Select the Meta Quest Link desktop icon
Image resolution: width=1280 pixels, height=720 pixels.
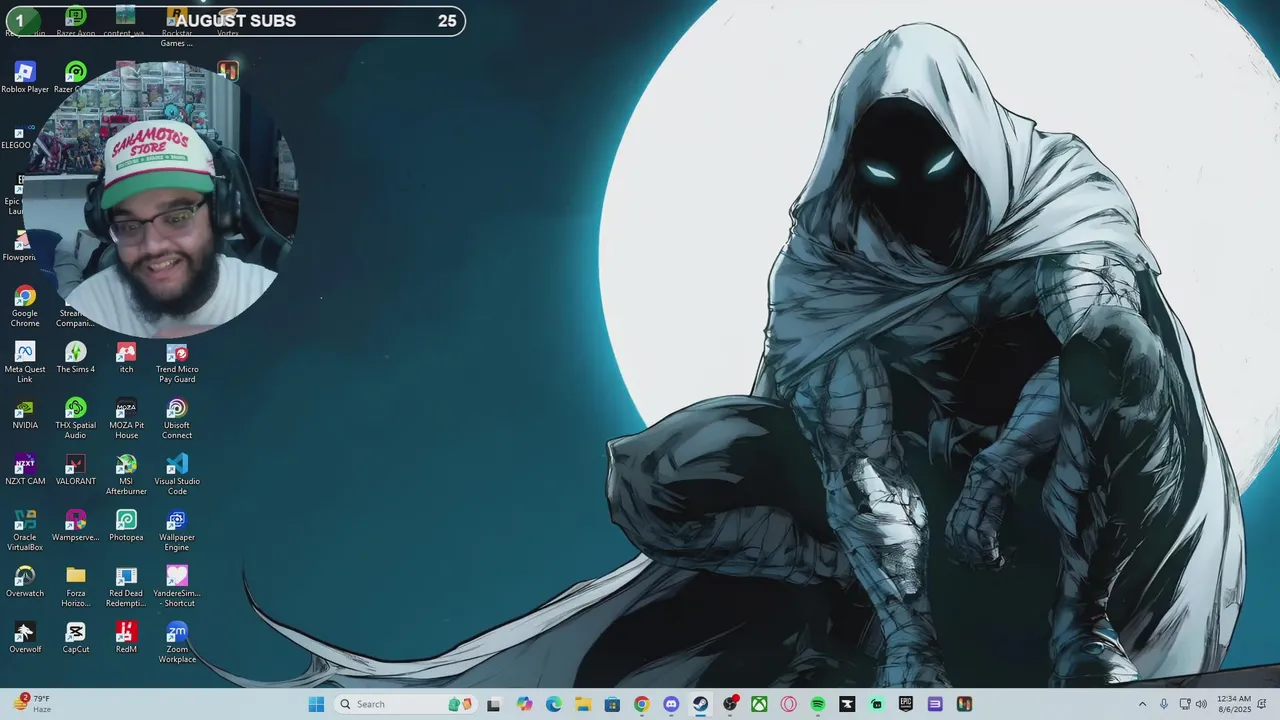(x=25, y=362)
